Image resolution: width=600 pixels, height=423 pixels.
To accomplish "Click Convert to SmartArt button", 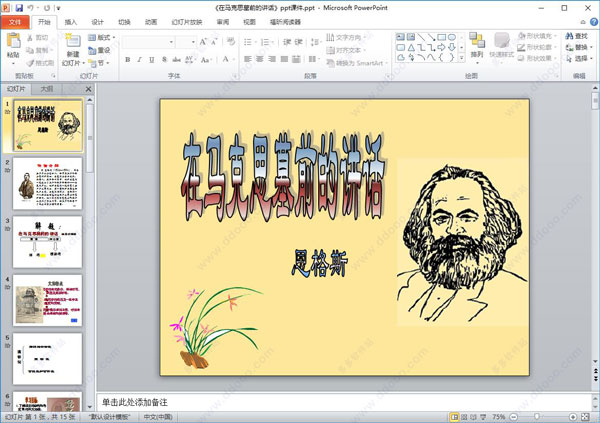I will tap(357, 63).
